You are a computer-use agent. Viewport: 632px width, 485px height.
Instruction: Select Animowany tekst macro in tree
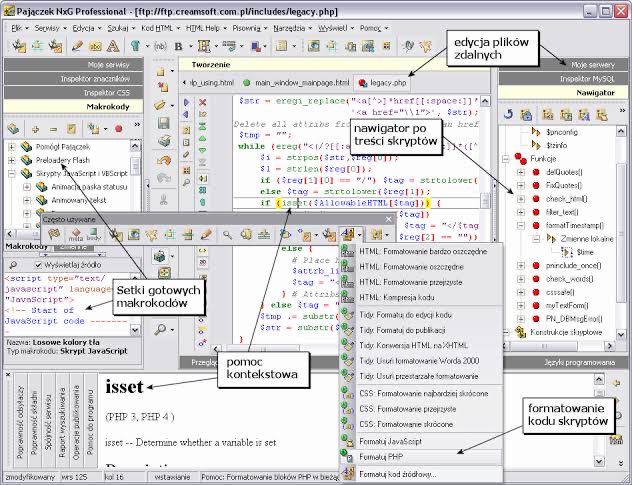[x=79, y=200]
